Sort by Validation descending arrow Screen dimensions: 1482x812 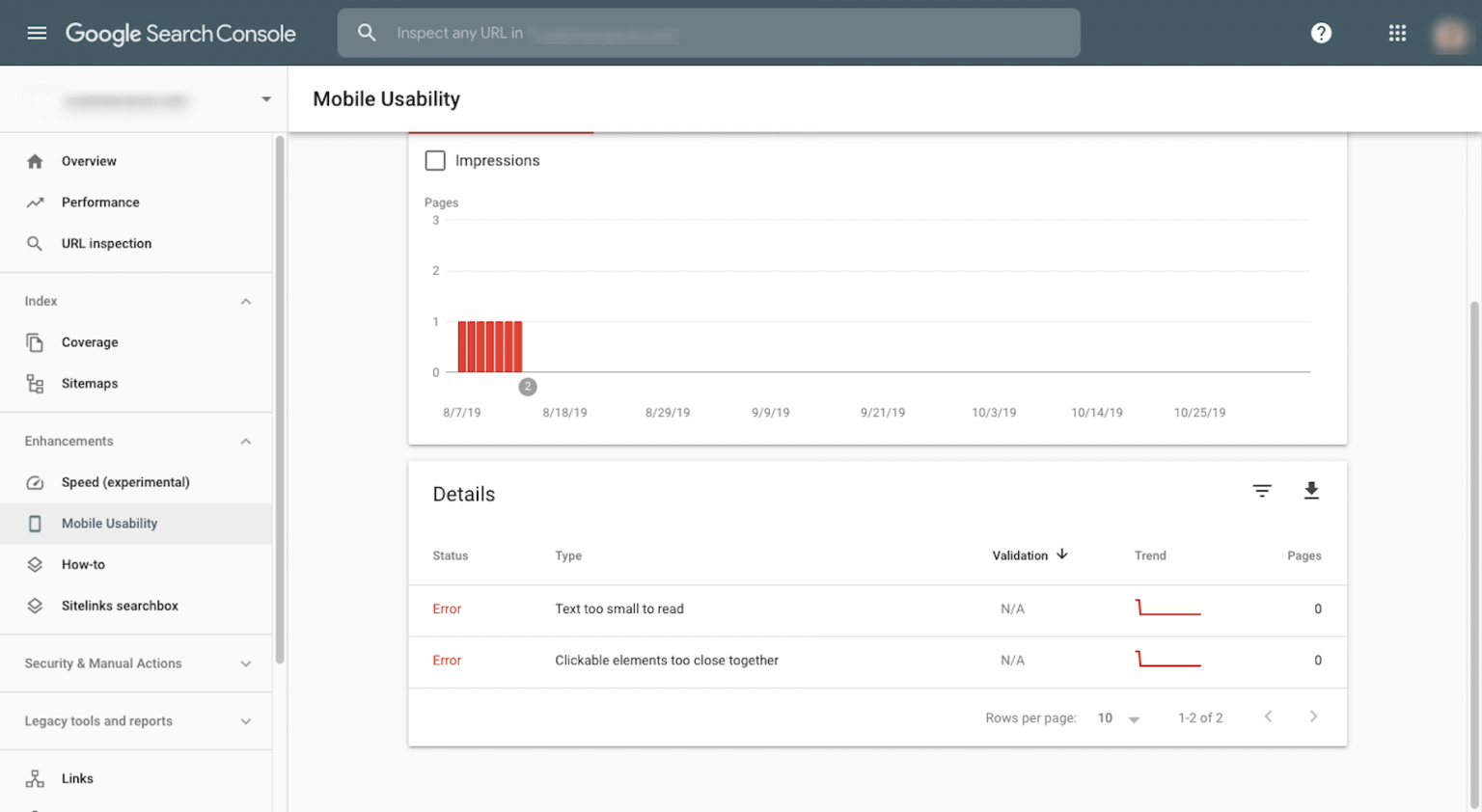1061,555
